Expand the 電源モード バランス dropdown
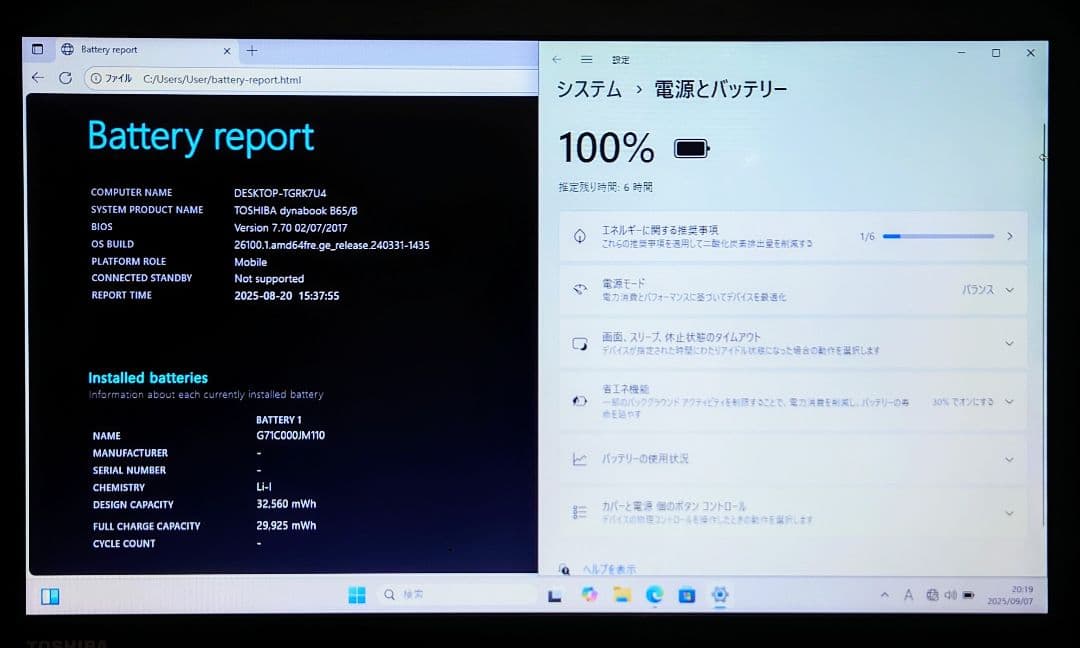Screen dimensions: 1080x648 pos(1010,289)
